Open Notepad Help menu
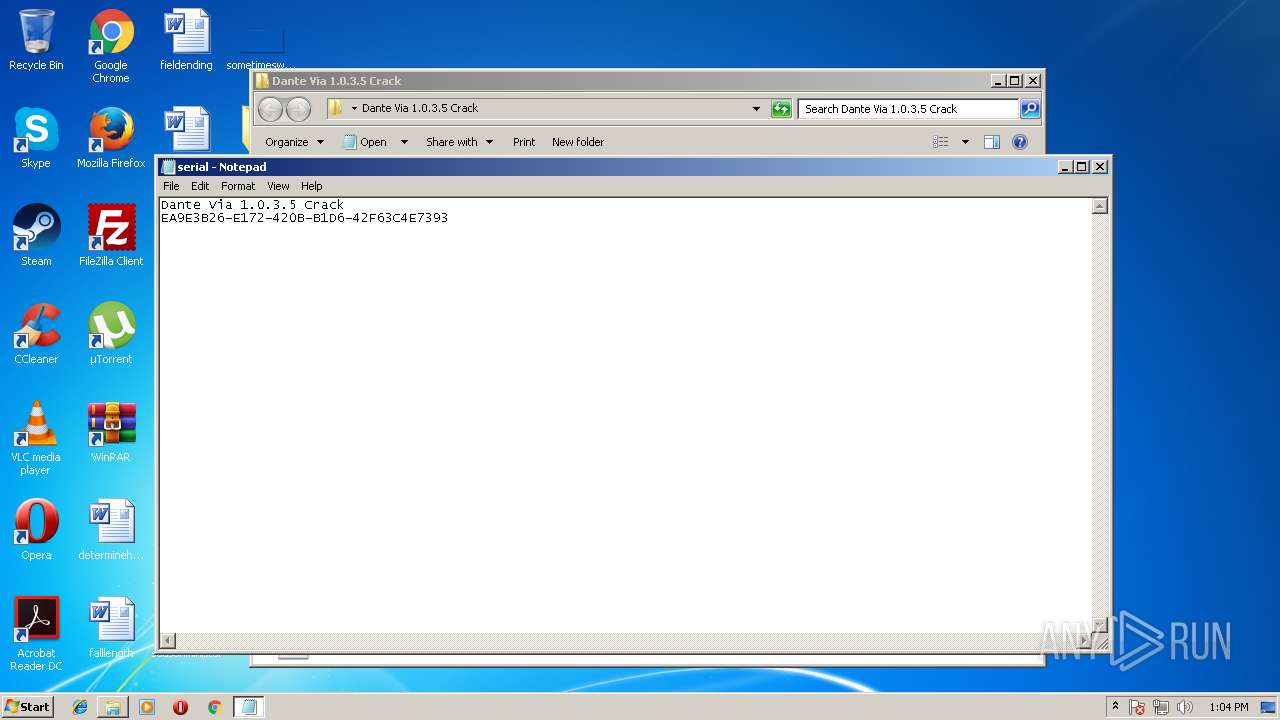Image resolution: width=1280 pixels, height=720 pixels. pyautogui.click(x=312, y=186)
